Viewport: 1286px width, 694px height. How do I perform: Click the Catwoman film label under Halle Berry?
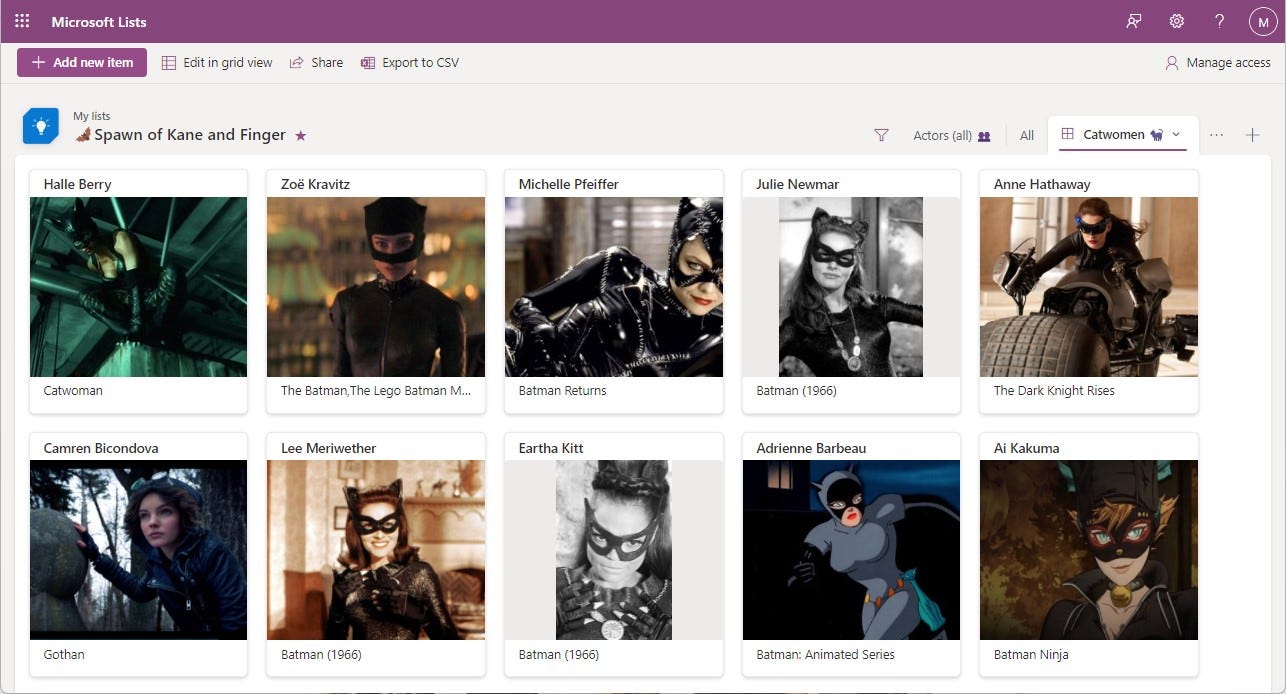click(x=73, y=391)
